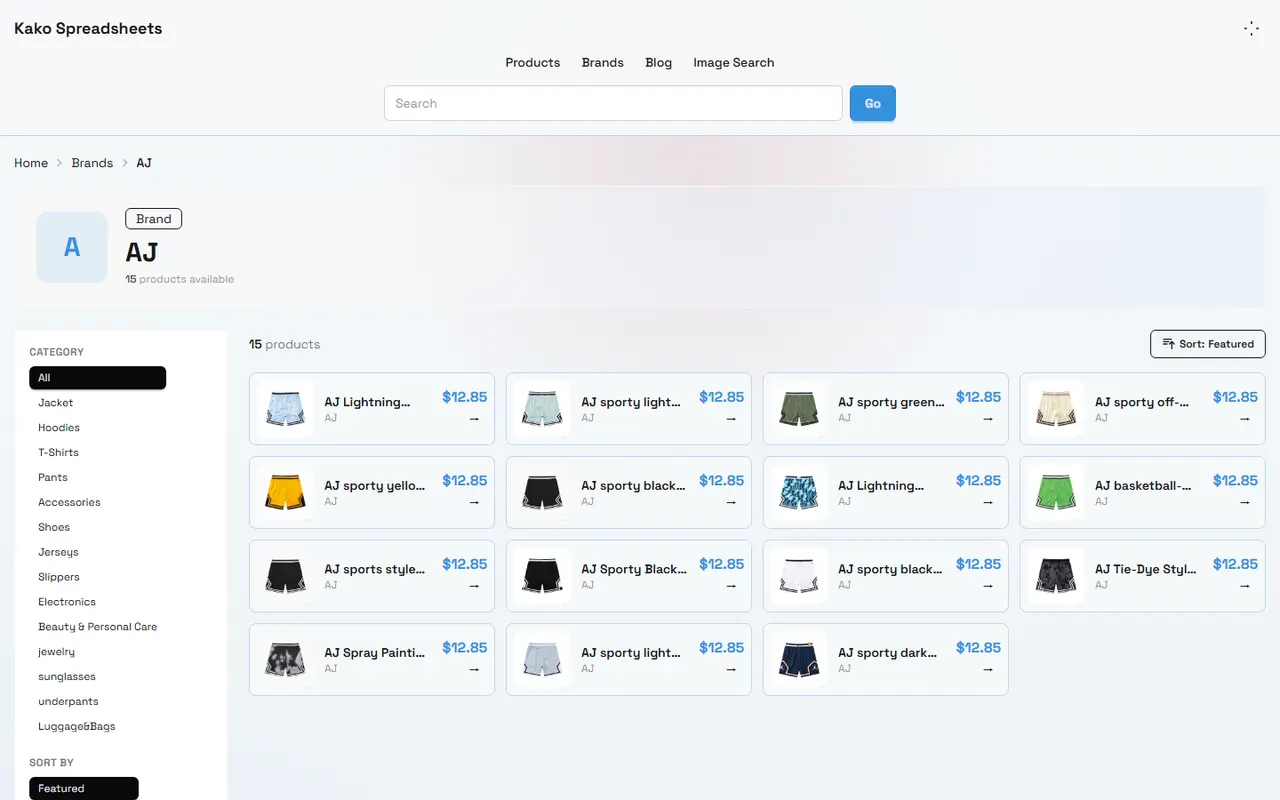
Task: Open the Brands menu item
Action: (x=603, y=62)
